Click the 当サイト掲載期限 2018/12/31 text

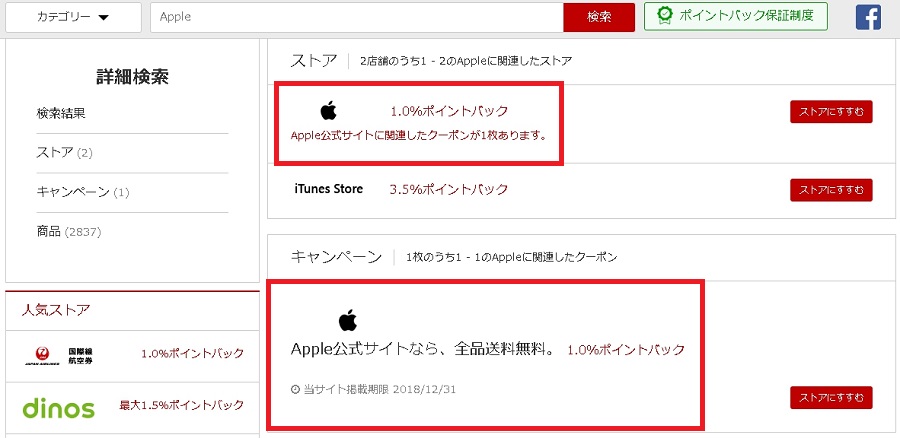point(379,389)
